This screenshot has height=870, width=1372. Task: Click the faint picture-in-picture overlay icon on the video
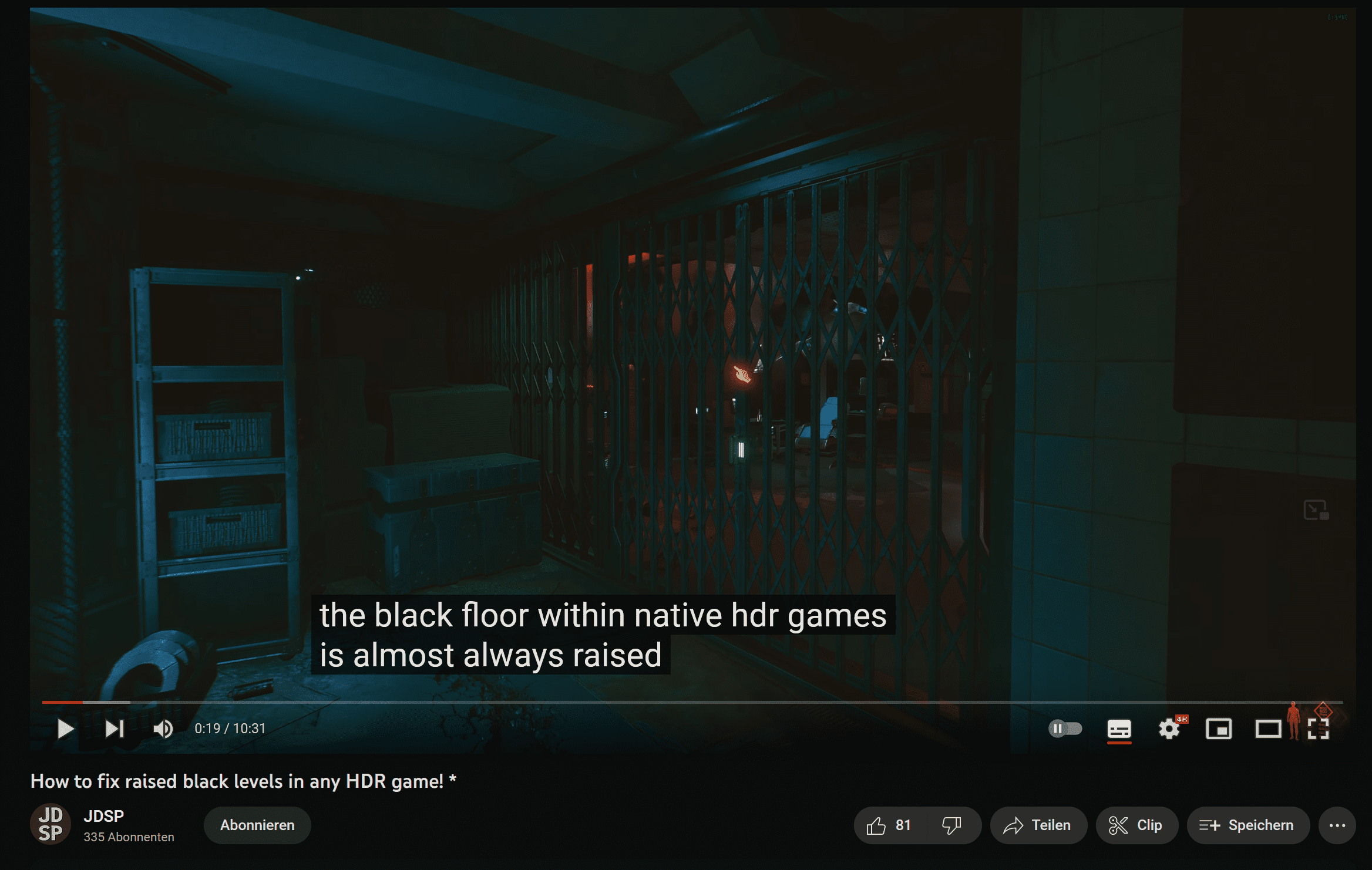pyautogui.click(x=1316, y=510)
